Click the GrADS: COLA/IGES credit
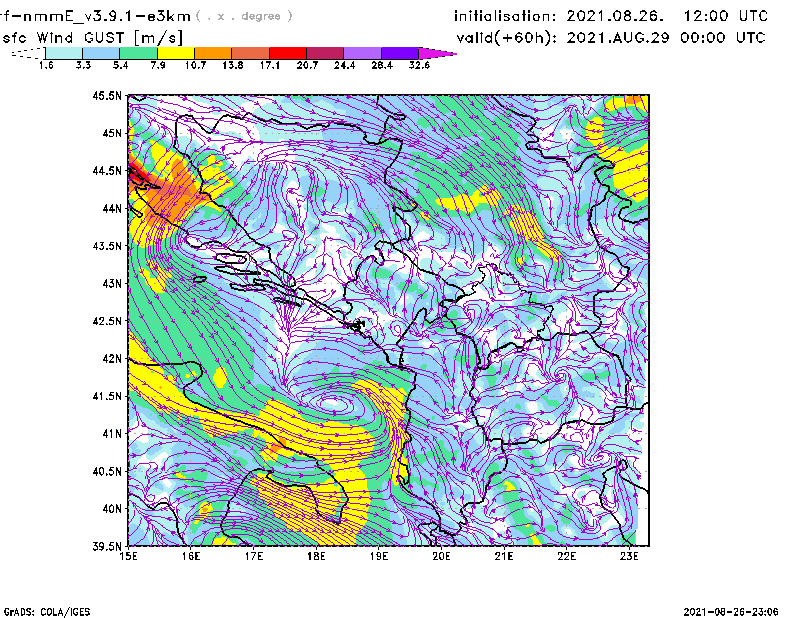The width and height of the screenshot is (800, 618). [x=47, y=612]
